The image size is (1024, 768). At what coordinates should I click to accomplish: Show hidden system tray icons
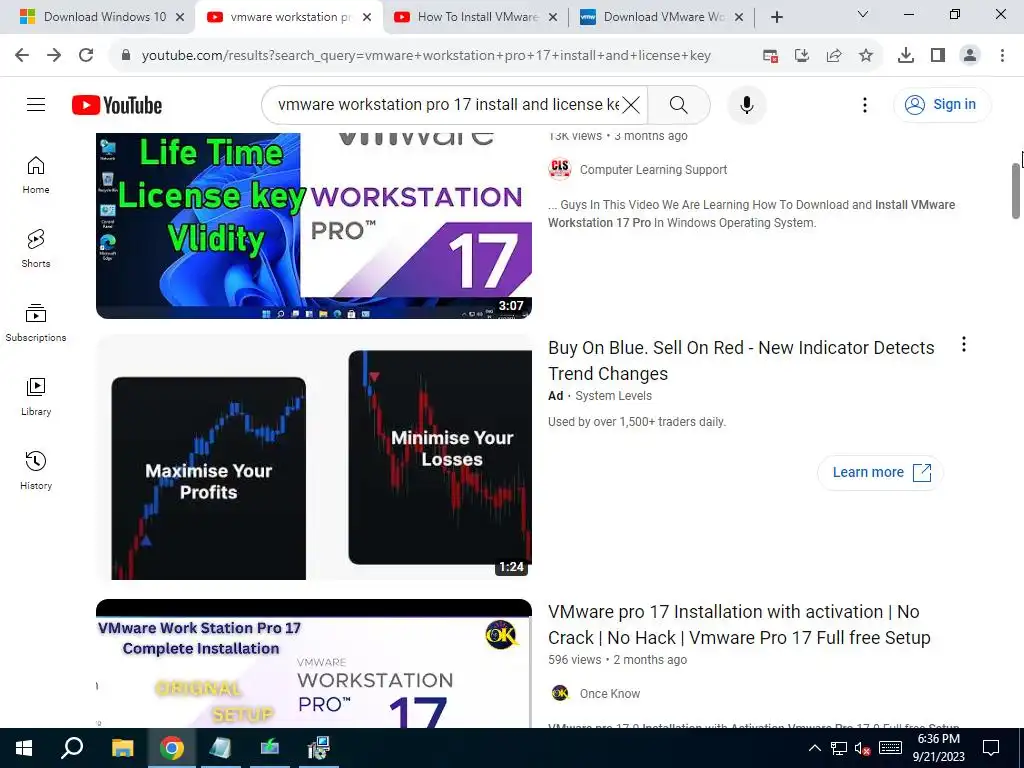(814, 748)
